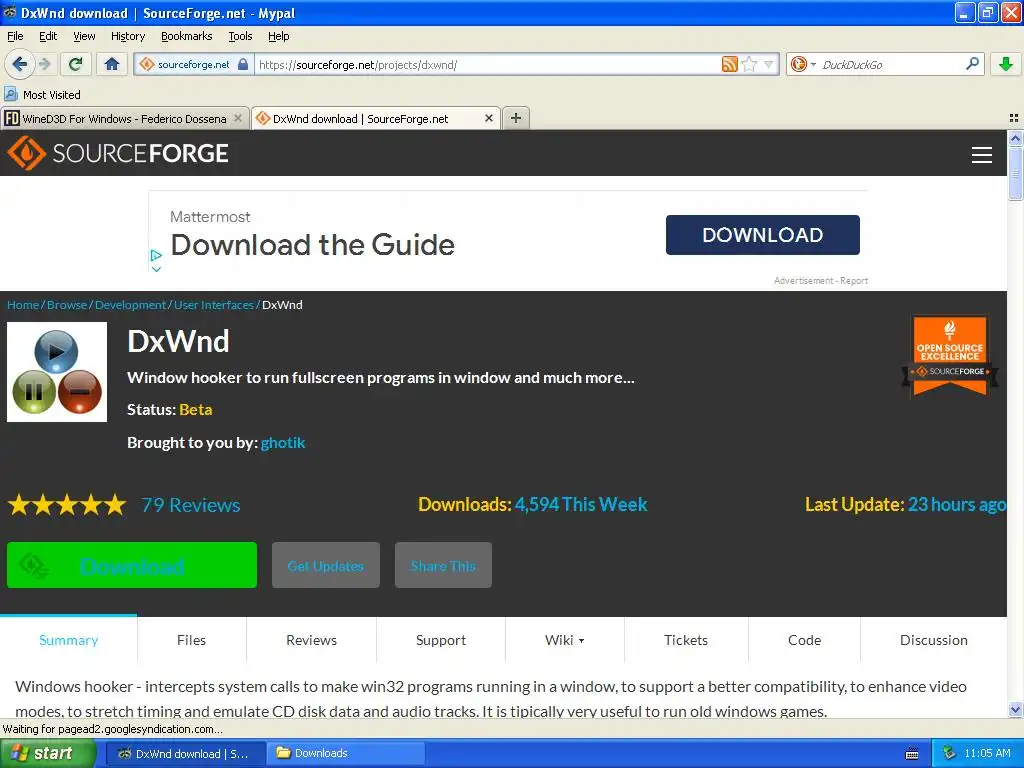
Task: Click the Open Source Excellence badge
Action: coord(950,356)
